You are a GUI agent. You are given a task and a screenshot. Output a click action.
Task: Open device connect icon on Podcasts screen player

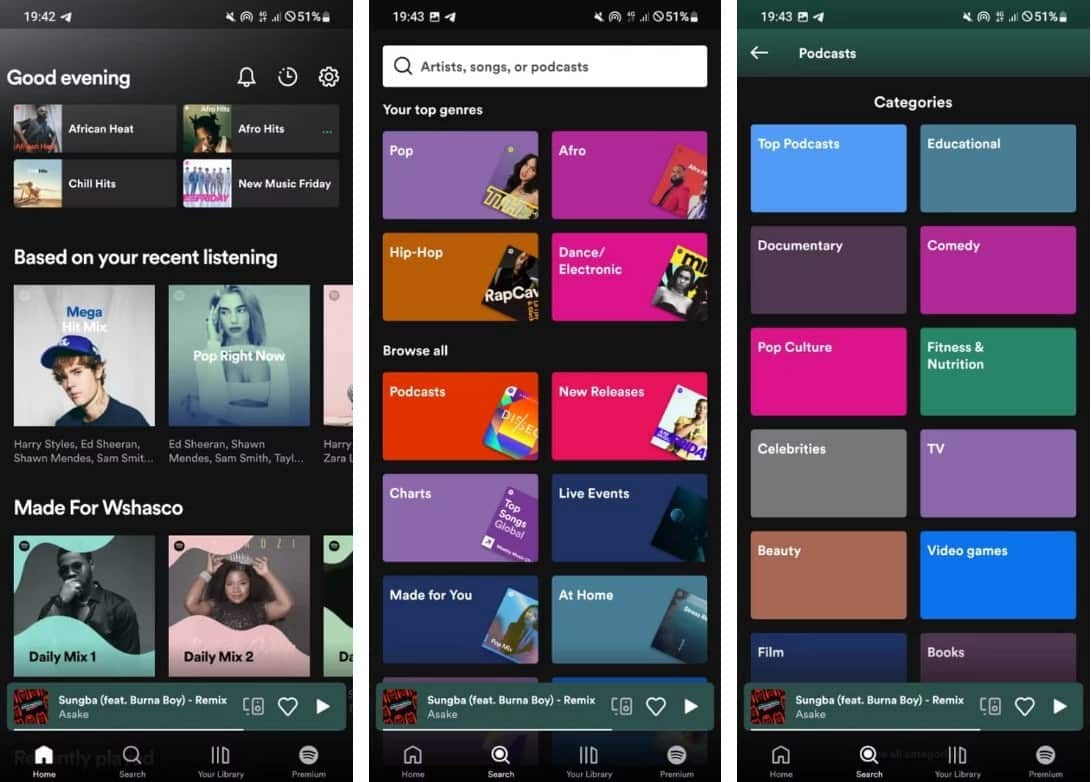coord(990,706)
